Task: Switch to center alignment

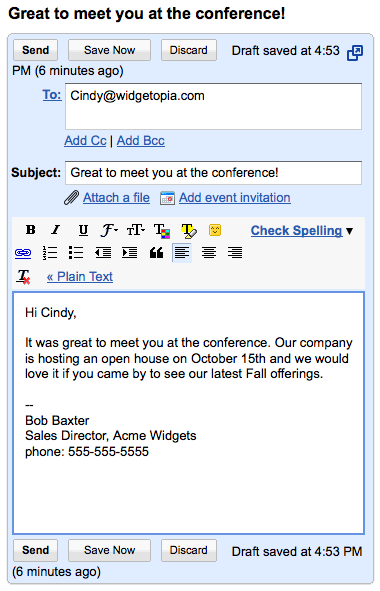Action: 208,253
